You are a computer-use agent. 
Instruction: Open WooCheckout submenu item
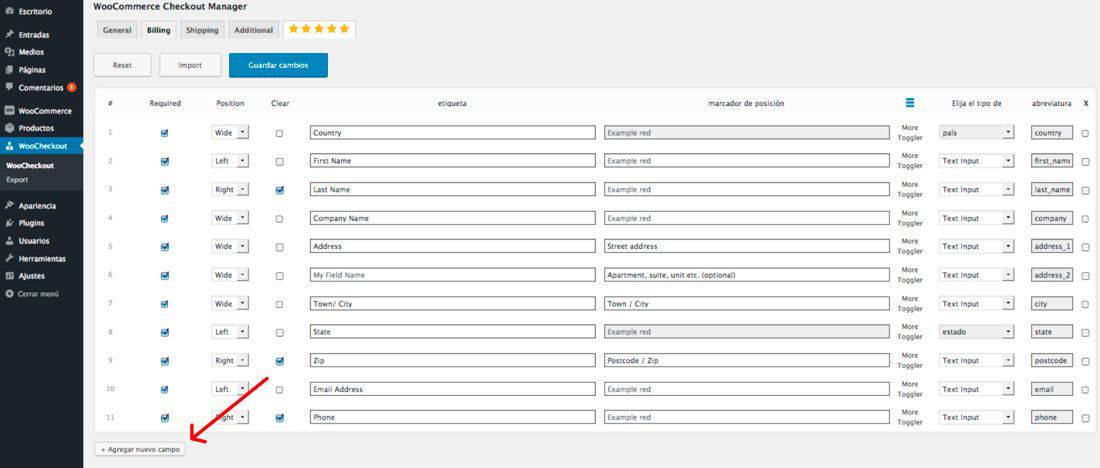tap(29, 166)
